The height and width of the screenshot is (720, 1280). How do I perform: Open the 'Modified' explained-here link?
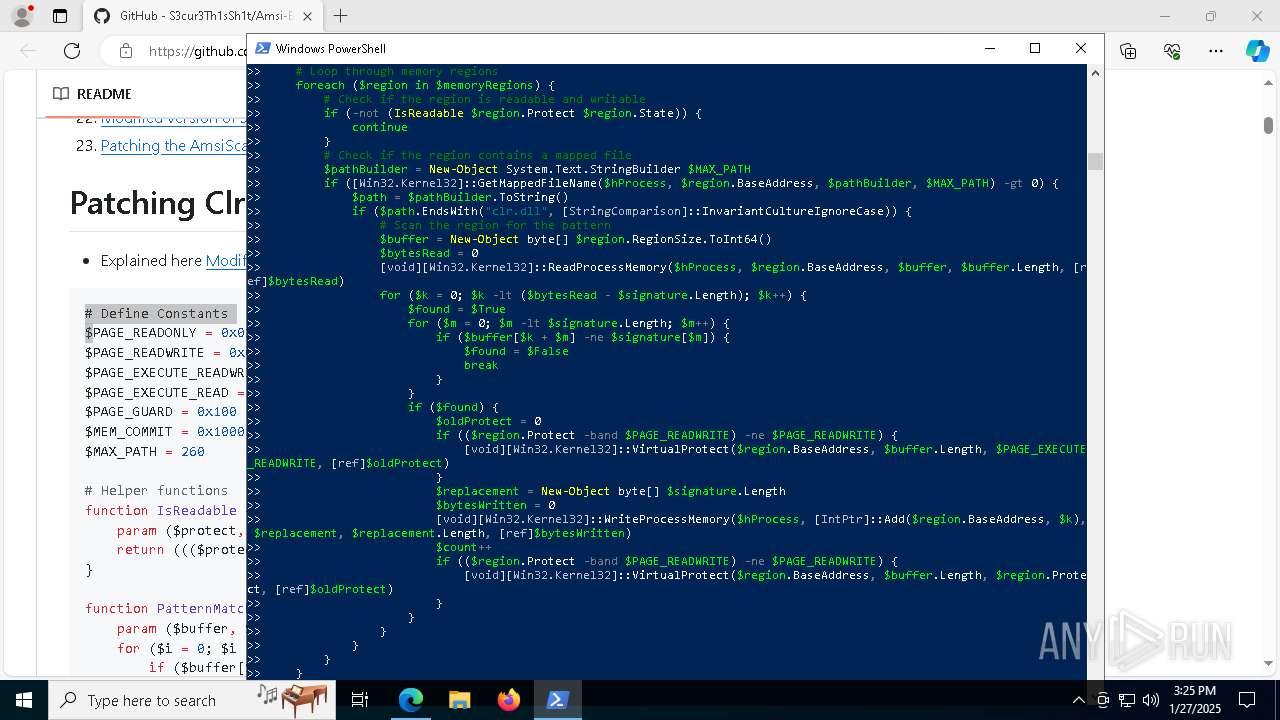(226, 261)
